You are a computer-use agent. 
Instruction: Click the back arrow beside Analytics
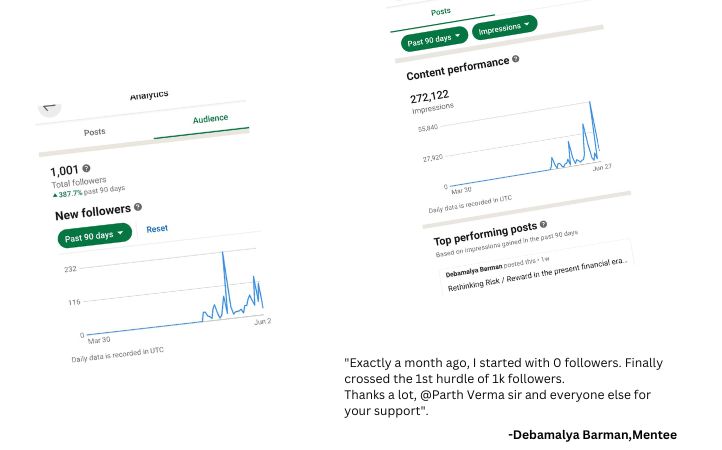49,108
